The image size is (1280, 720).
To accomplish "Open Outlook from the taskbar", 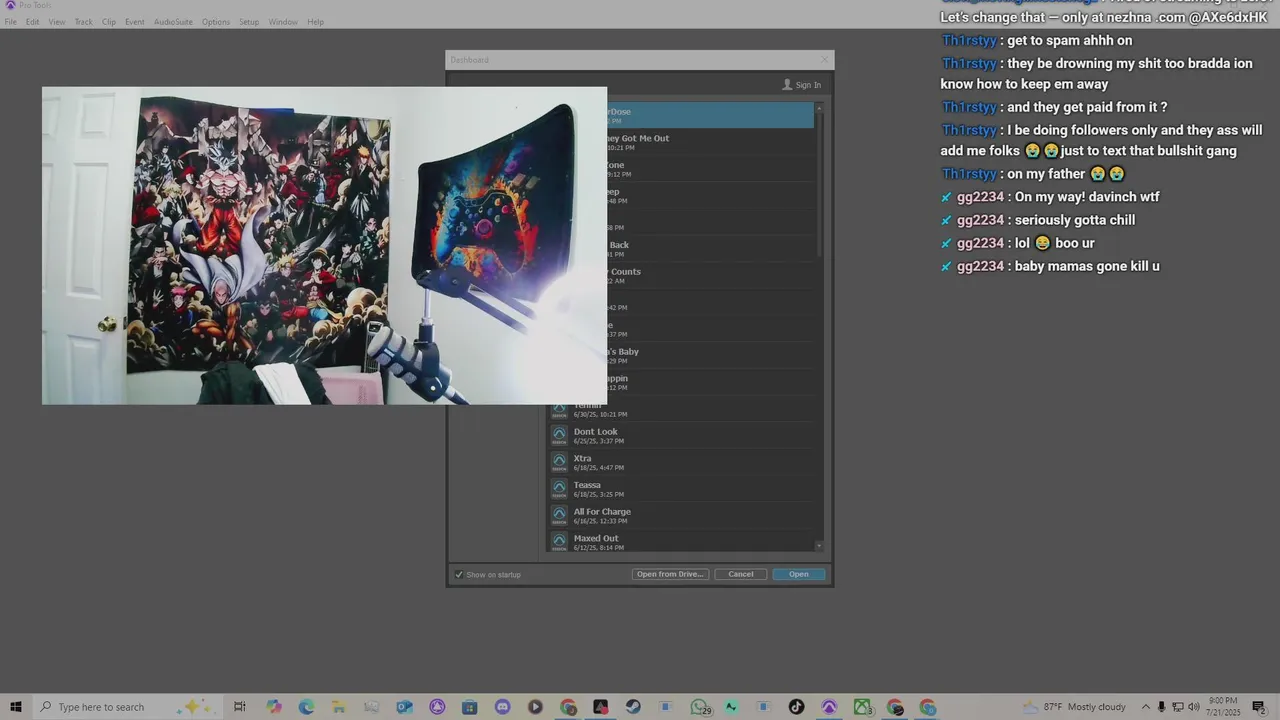I will (x=404, y=707).
